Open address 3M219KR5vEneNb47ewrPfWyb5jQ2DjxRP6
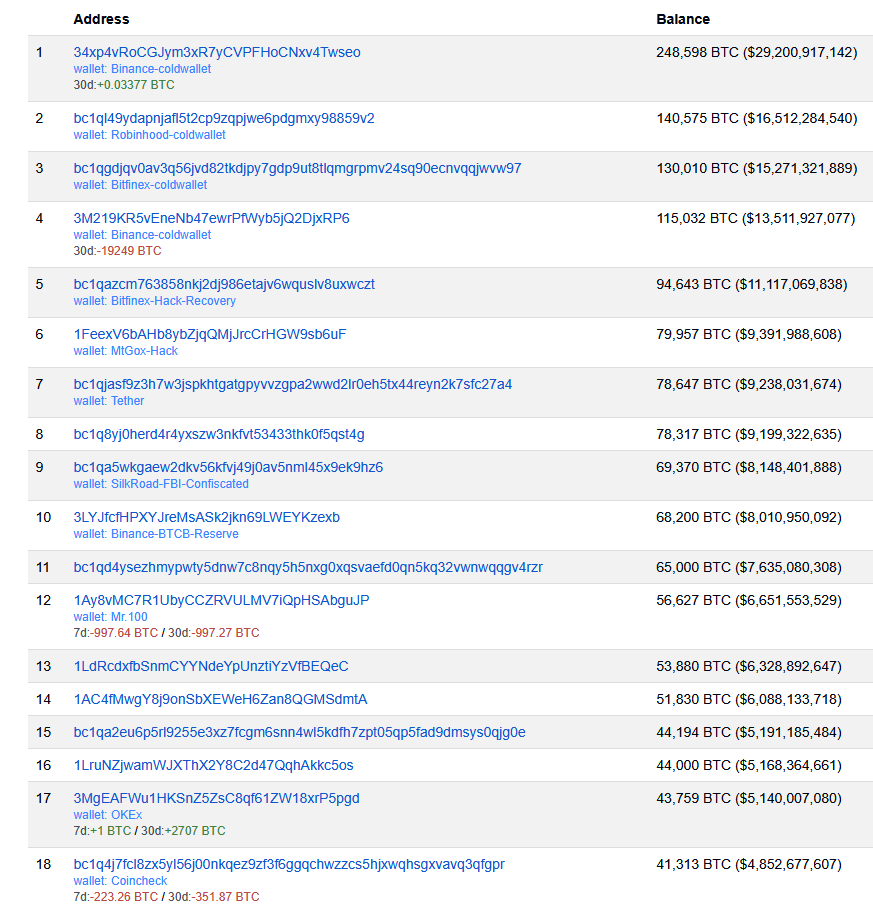 click(211, 218)
